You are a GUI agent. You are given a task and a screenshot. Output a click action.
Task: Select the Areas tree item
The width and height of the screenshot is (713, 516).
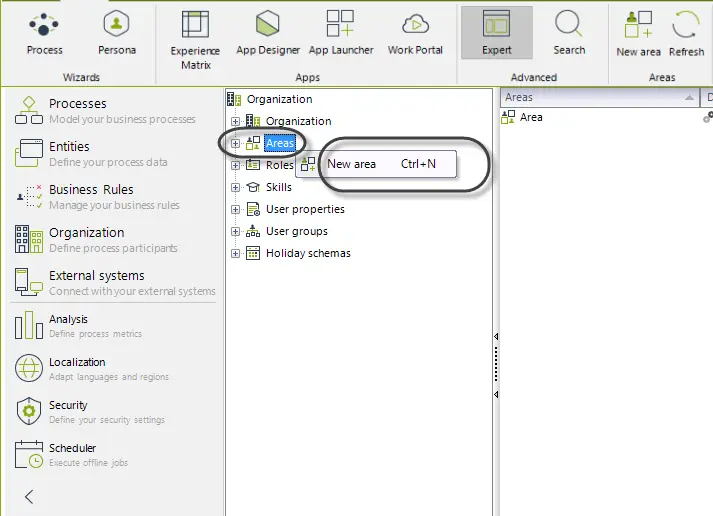coord(280,143)
